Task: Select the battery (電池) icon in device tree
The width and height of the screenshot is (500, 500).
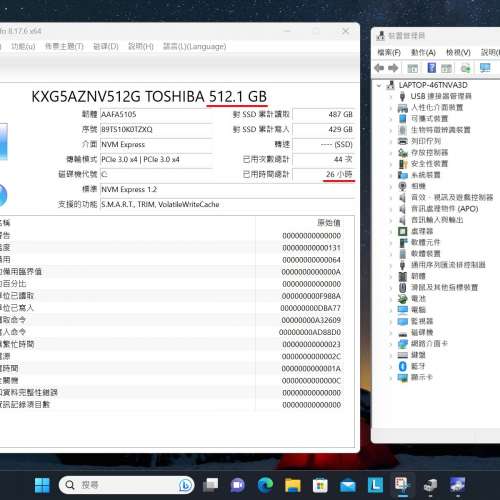Action: [x=403, y=299]
